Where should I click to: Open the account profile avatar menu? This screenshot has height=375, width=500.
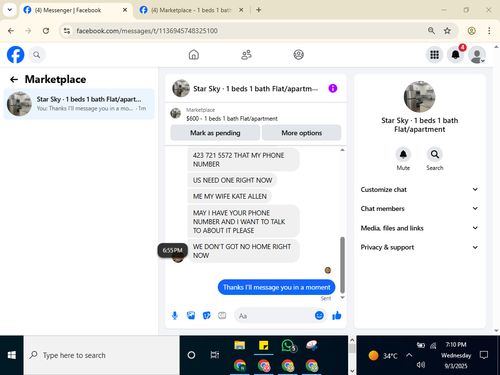(x=477, y=55)
